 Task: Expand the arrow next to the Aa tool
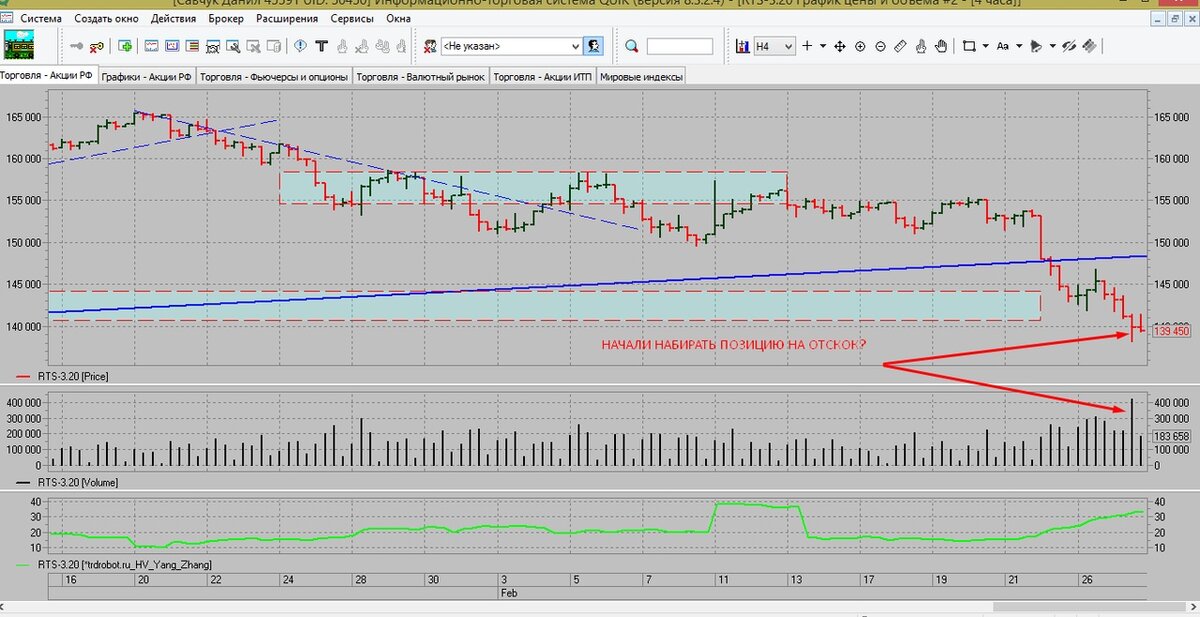1019,46
